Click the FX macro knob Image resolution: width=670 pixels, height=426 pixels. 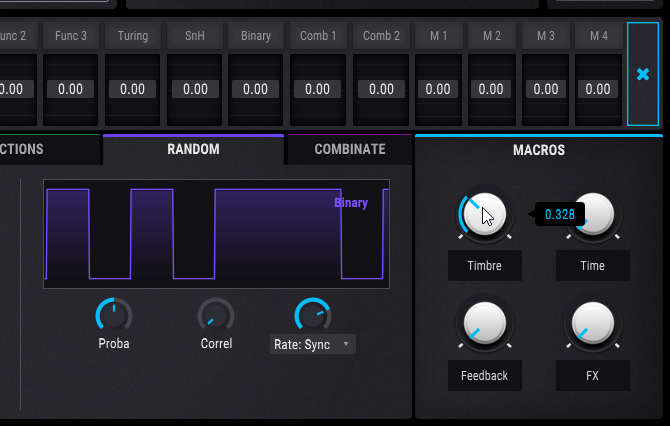(593, 323)
